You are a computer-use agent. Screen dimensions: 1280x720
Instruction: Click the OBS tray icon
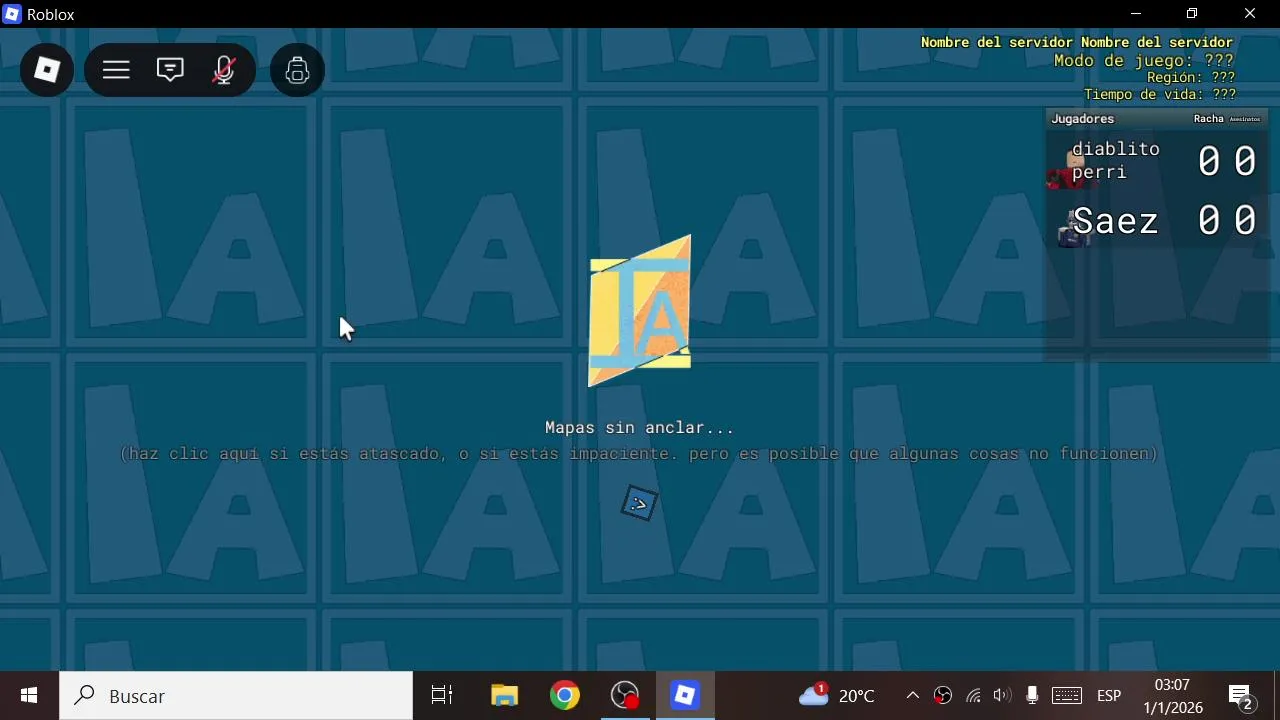(943, 695)
